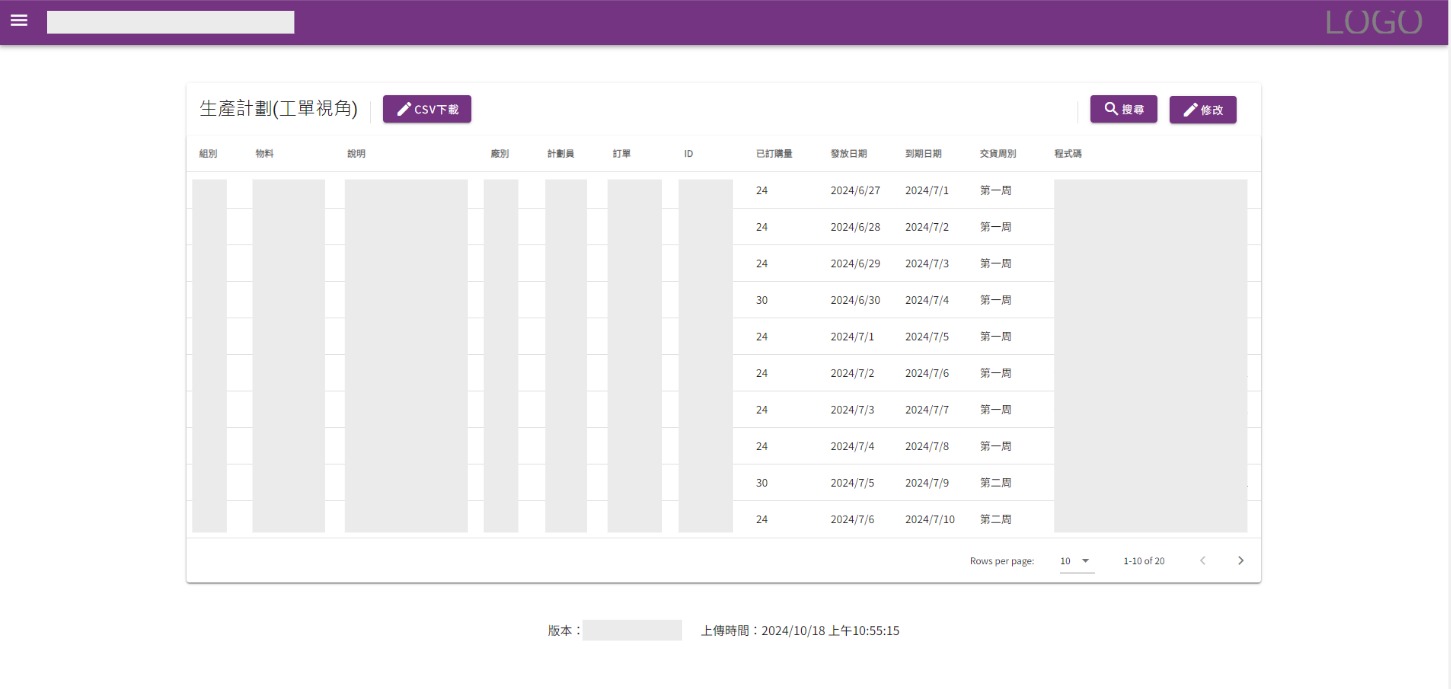Click the previous page arrow
The image size is (1451, 689).
(x=1202, y=561)
